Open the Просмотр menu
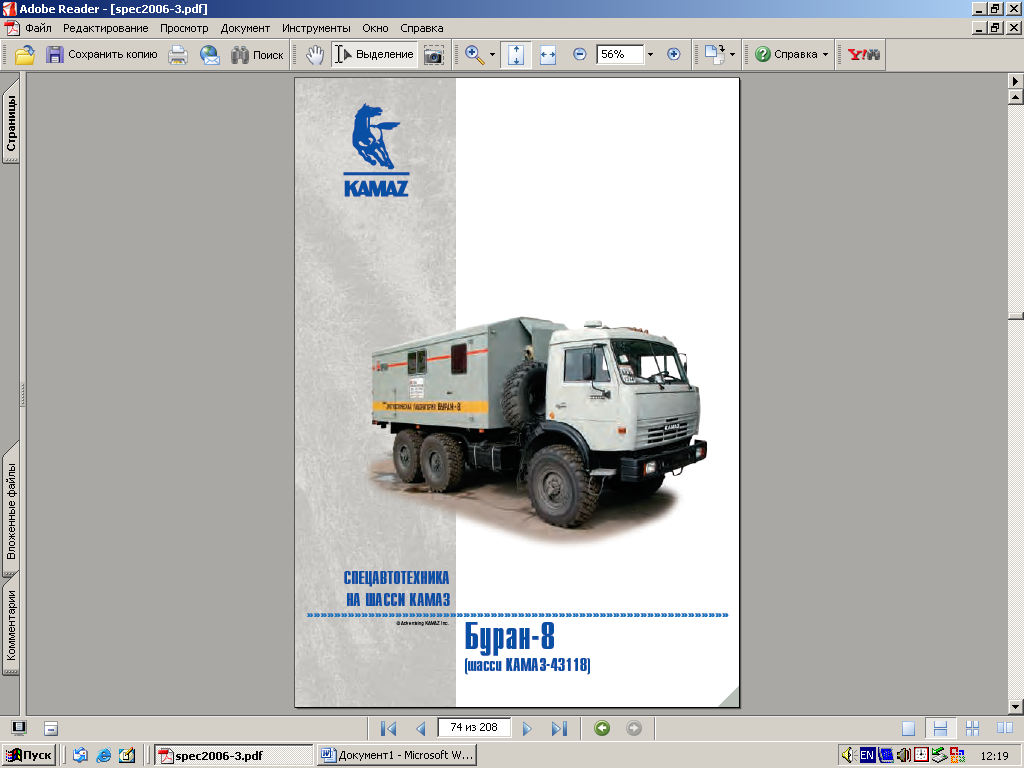Screen dimensions: 1024x768 tap(184, 28)
